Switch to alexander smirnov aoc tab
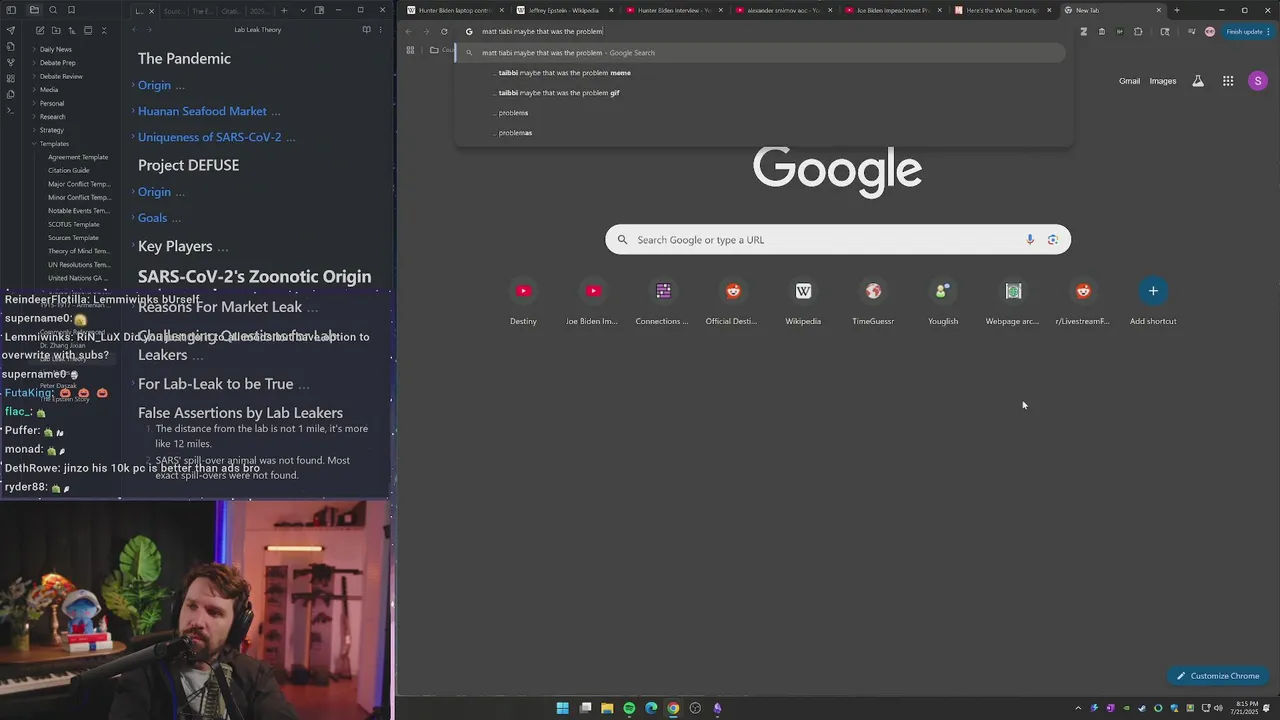This screenshot has height=720, width=1280. point(782,10)
